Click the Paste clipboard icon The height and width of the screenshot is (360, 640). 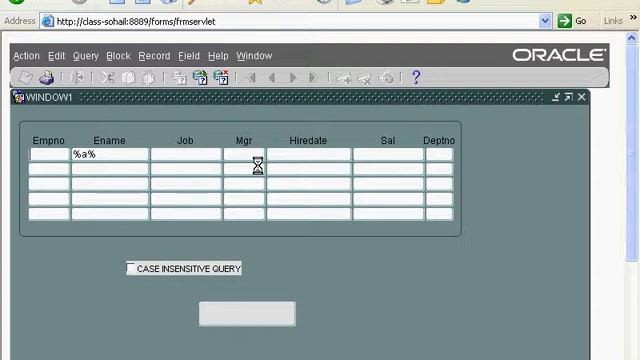point(149,77)
